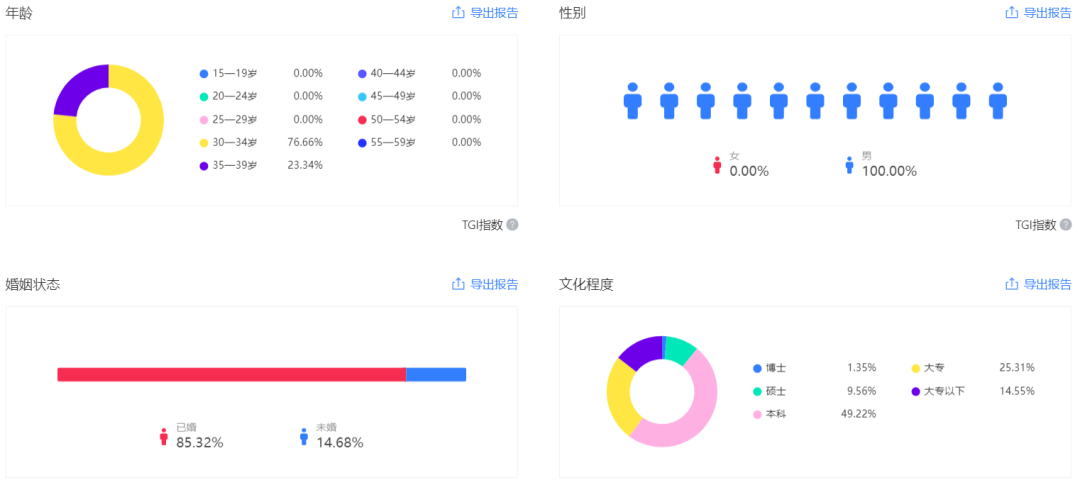
Task: Click the 性别 section title
Action: pyautogui.click(x=572, y=13)
